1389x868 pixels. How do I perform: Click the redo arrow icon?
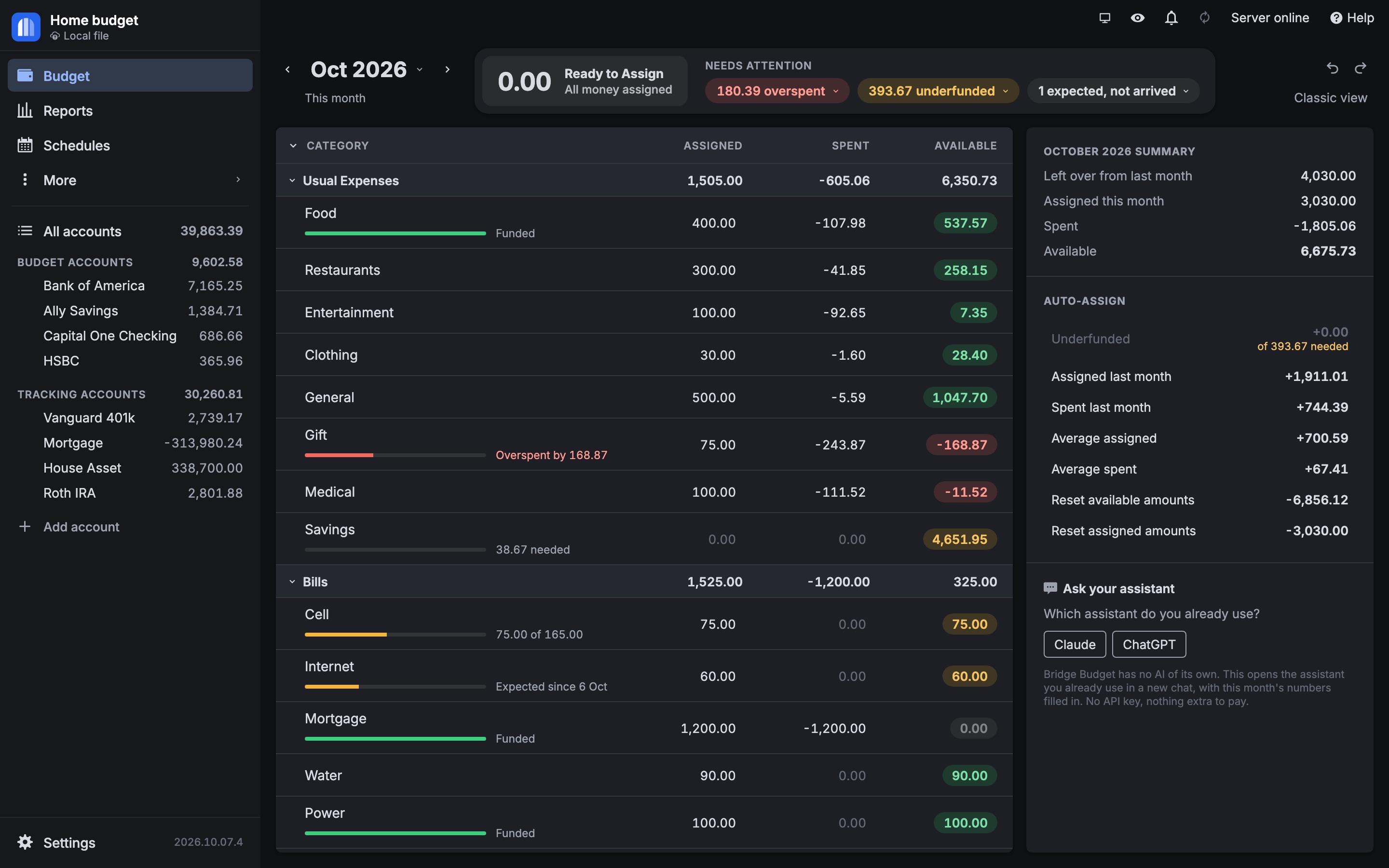(1360, 69)
